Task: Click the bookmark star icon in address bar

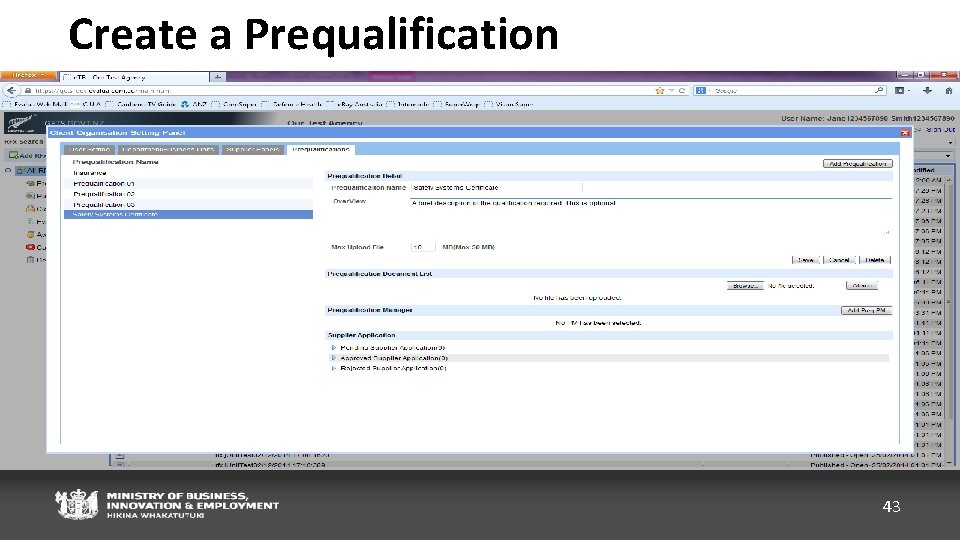Action: click(x=659, y=91)
